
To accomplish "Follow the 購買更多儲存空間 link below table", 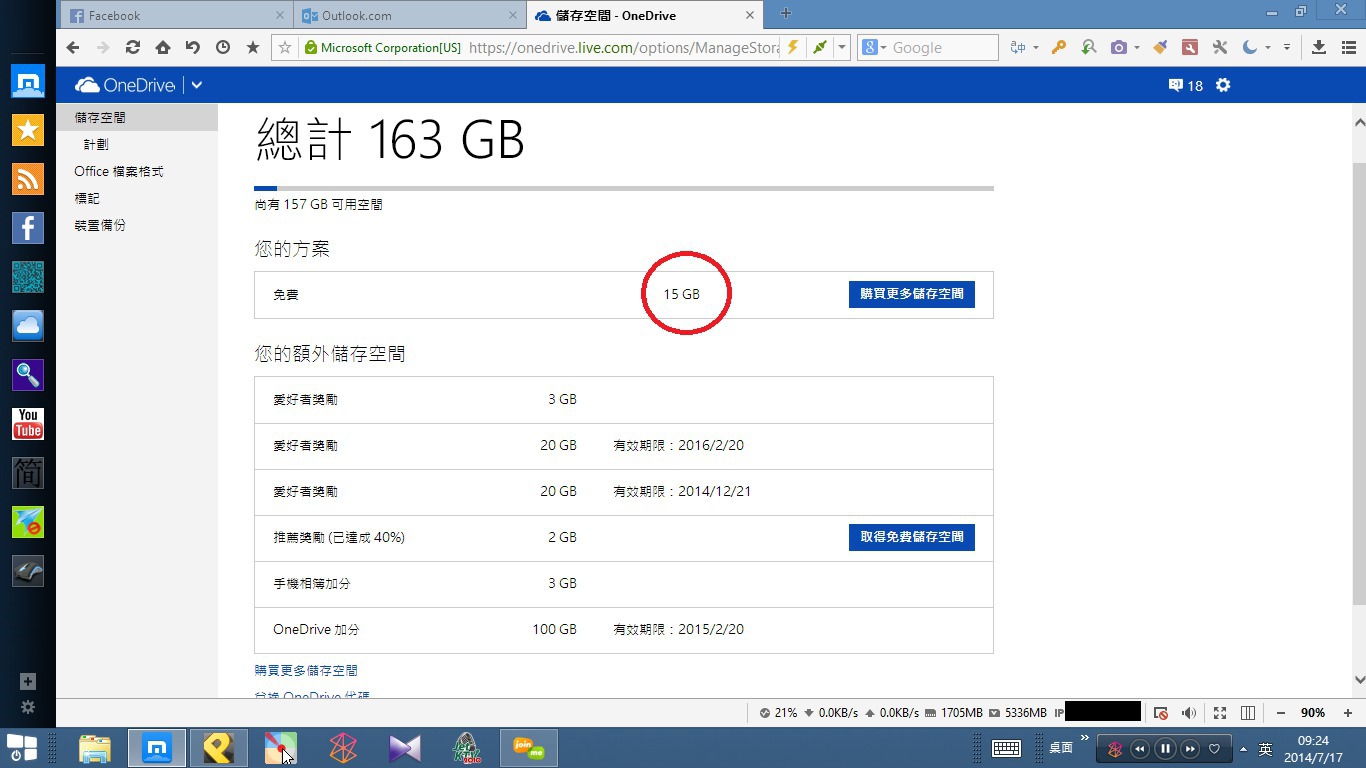I will pyautogui.click(x=306, y=670).
